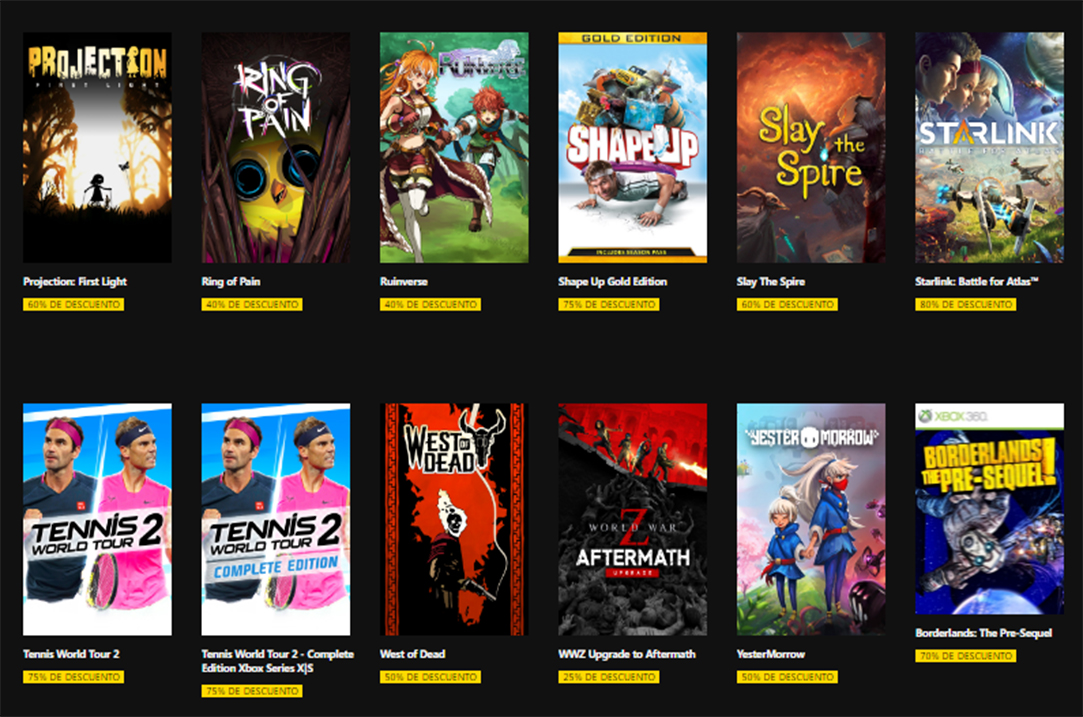Open the Tennis World Tour 2 cover
This screenshot has width=1083, height=717.
point(97,519)
